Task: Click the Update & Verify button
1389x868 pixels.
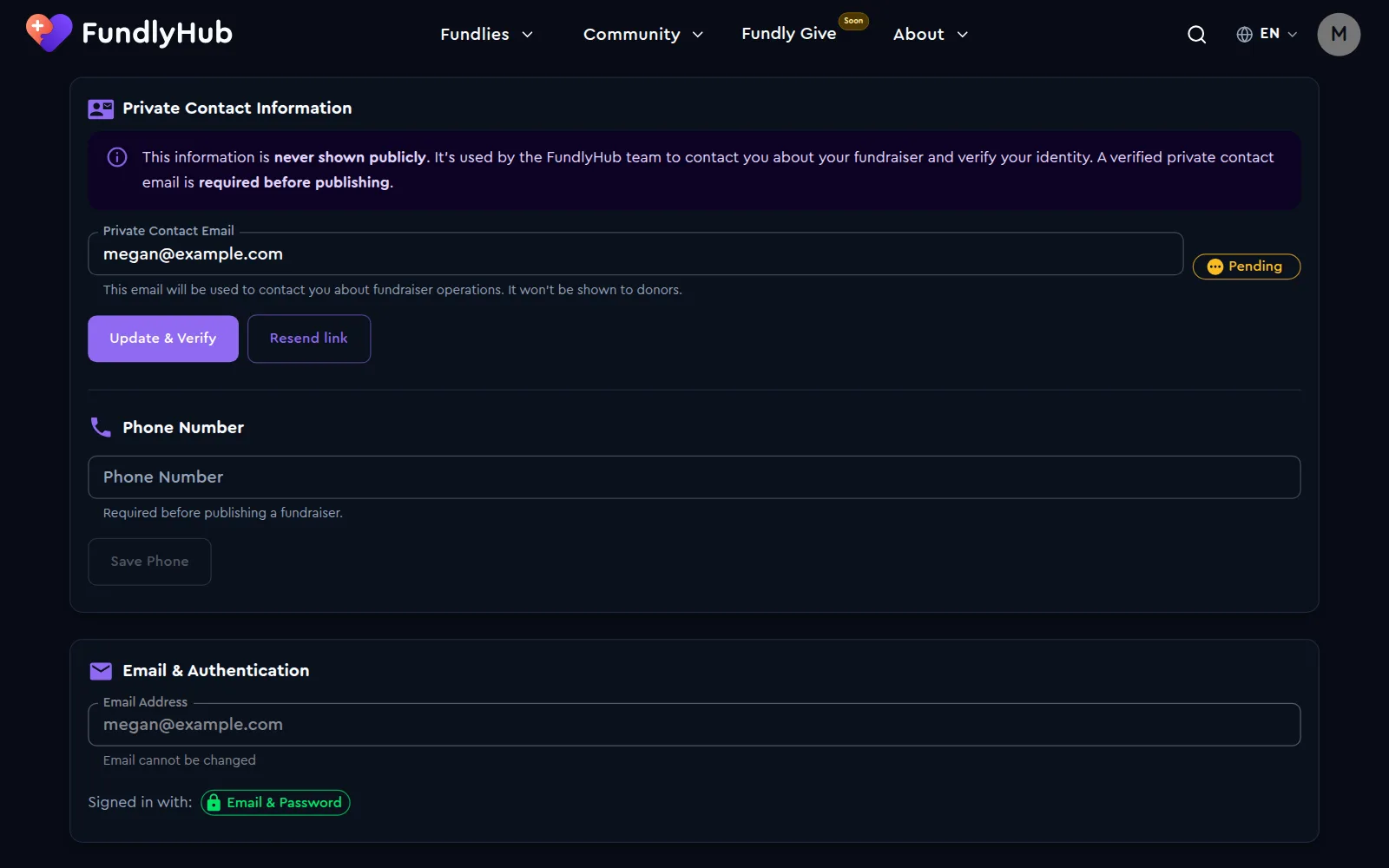Action: [163, 339]
